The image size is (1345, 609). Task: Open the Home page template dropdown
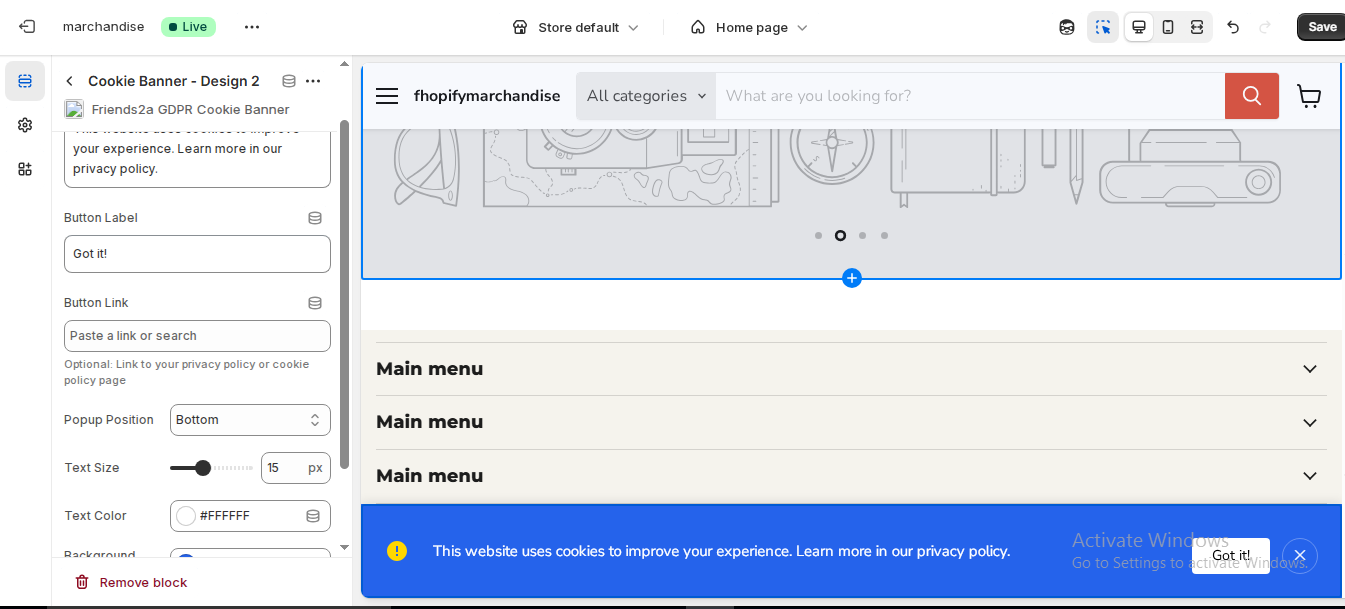(749, 27)
